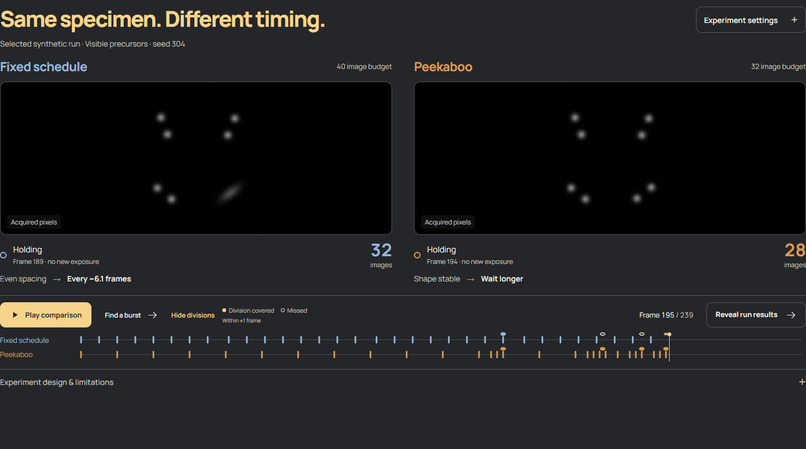This screenshot has height=449, width=806.
Task: Click the Frame 194 no new exposure text
Action: 470,262
